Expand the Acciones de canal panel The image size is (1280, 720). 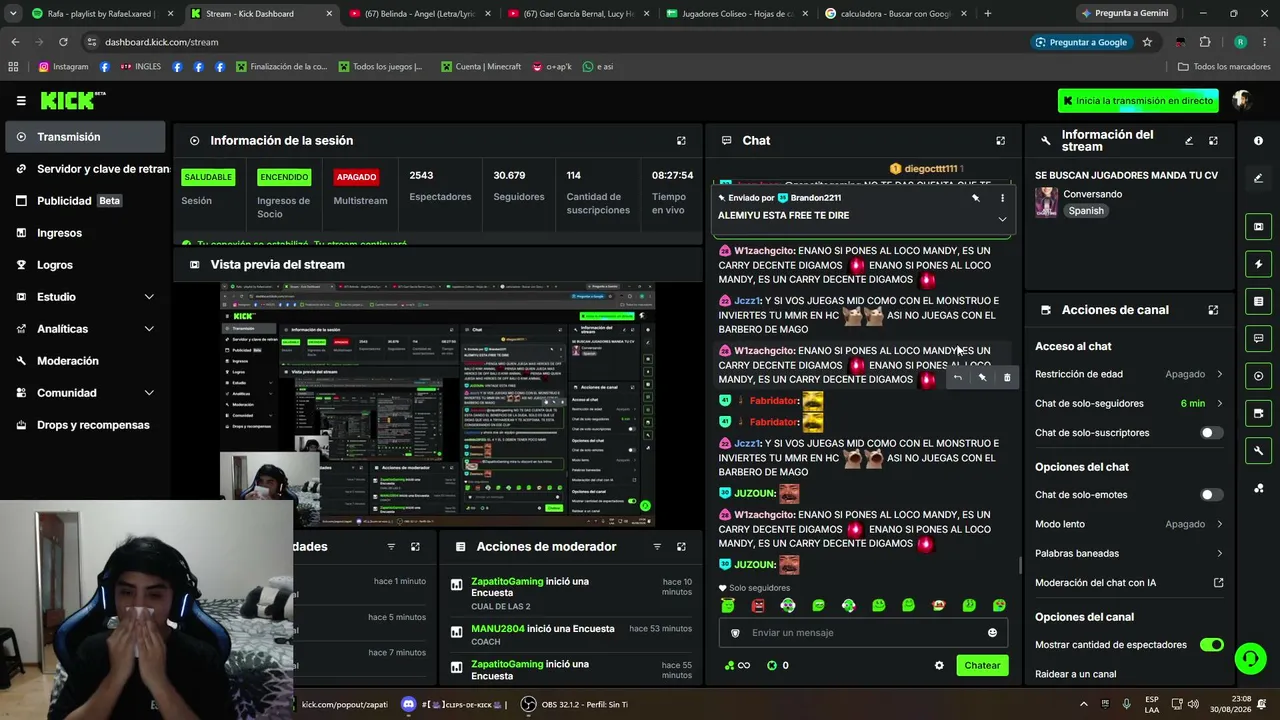[1213, 310]
